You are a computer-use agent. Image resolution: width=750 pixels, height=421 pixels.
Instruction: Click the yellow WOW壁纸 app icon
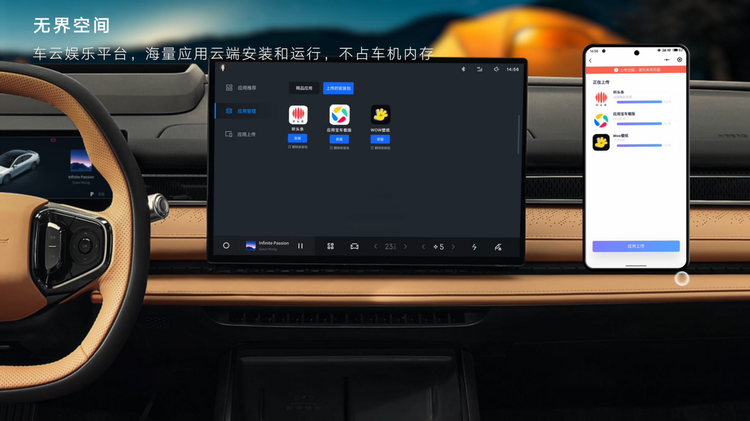point(380,114)
